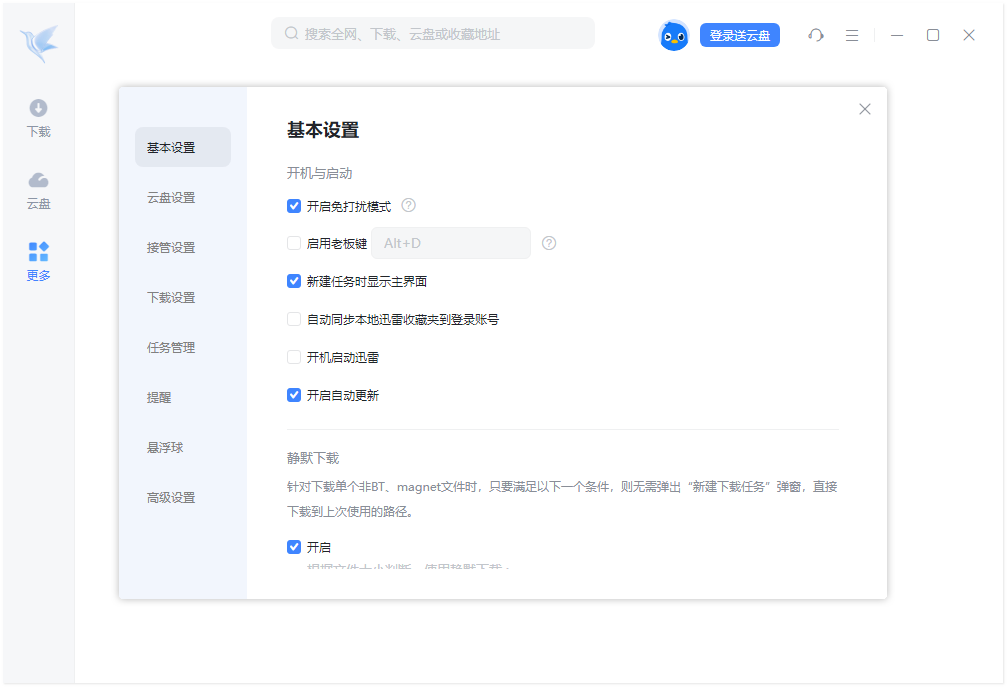Open the 下载 panel in the left sidebar
The image size is (1007, 687).
[38, 117]
